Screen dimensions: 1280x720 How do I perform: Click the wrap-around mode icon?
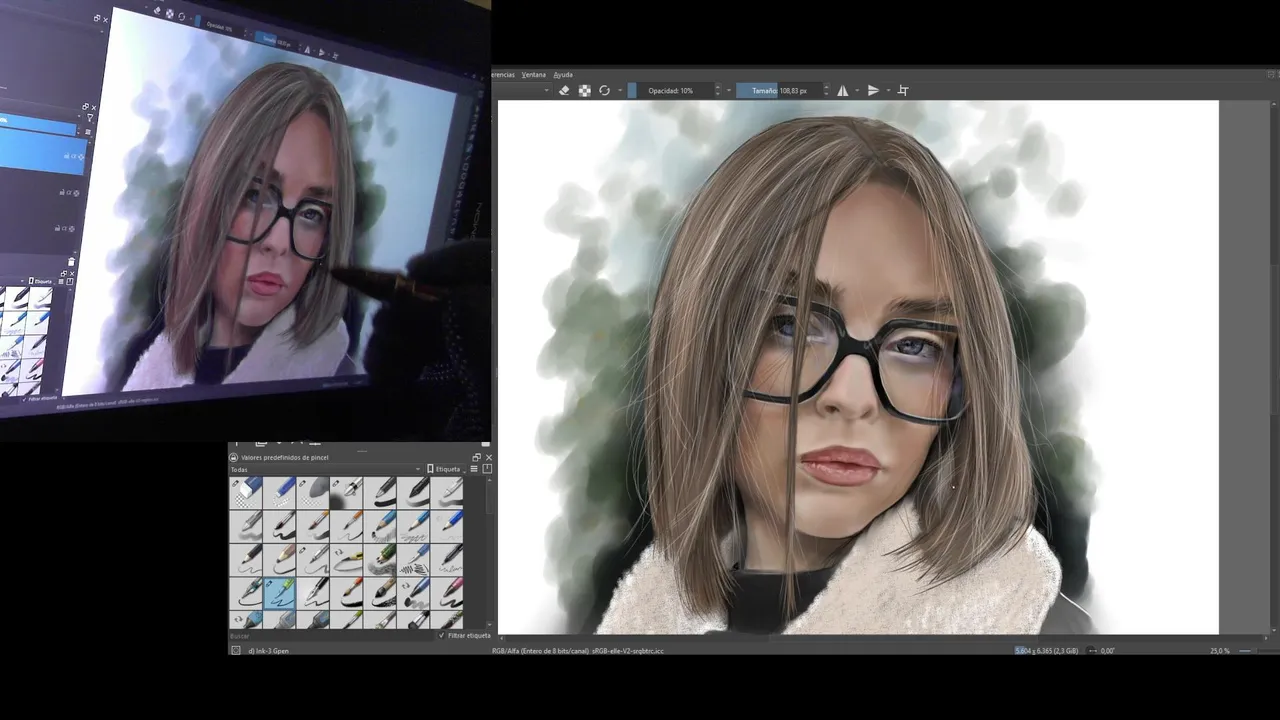click(903, 90)
